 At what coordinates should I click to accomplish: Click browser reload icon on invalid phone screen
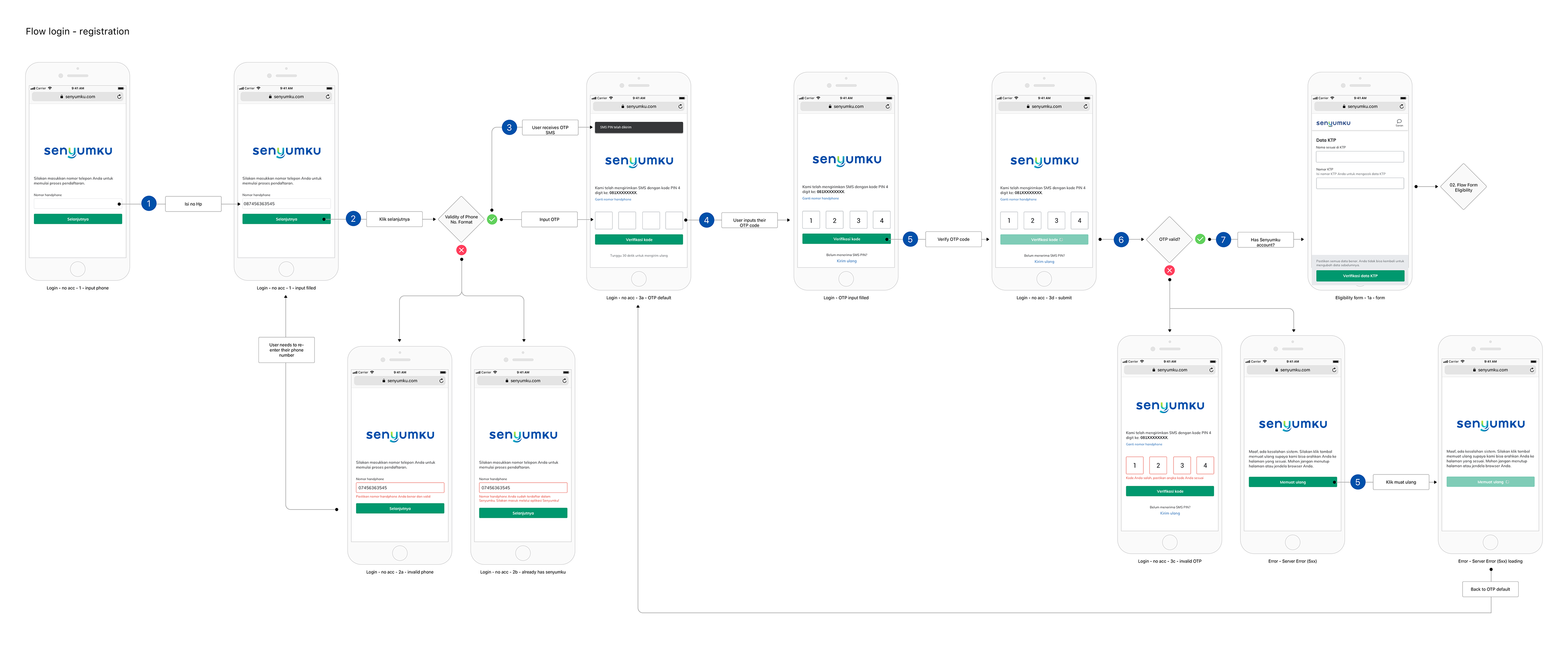point(441,380)
